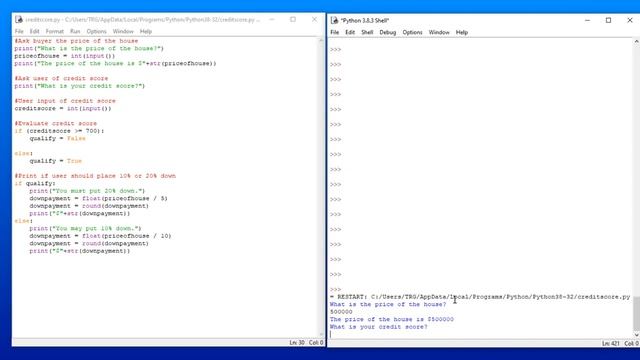Screen dimensions: 640x360
Task: Click the shell vertical scrollbar thumb
Action: (x=636, y=313)
